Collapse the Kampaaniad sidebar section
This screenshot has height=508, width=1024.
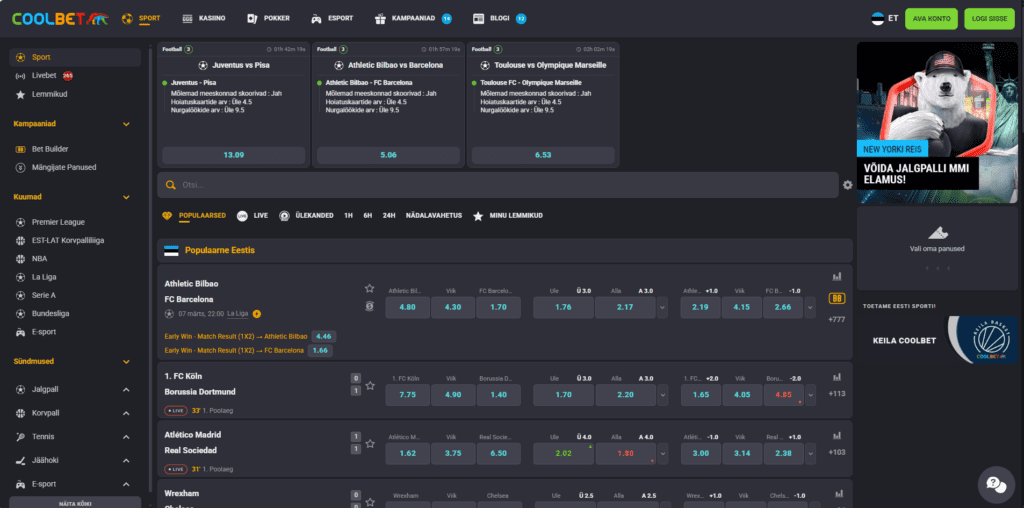click(126, 124)
